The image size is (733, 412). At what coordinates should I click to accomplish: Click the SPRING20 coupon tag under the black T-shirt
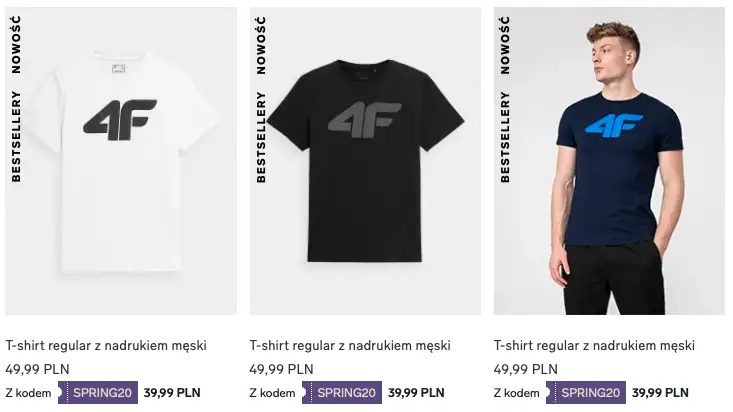pyautogui.click(x=342, y=392)
